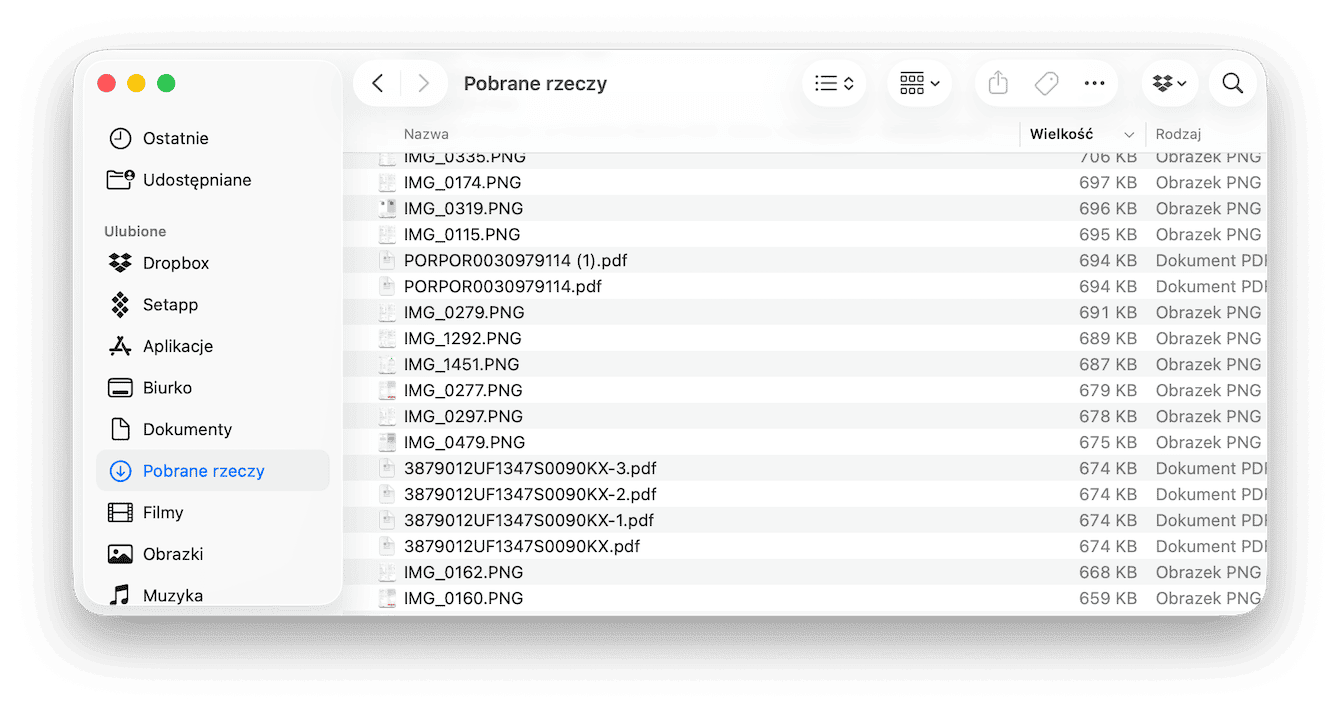
Task: Click the Share toolbar icon
Action: [x=998, y=84]
